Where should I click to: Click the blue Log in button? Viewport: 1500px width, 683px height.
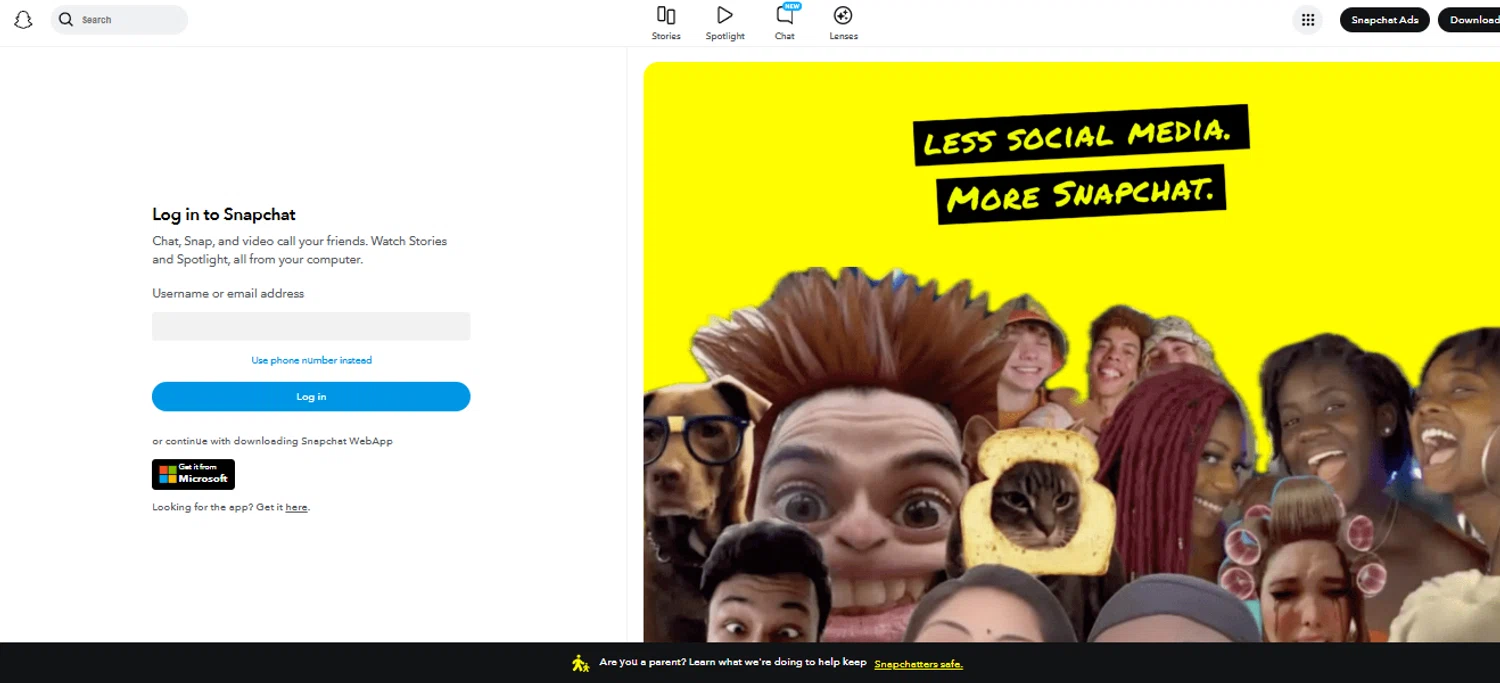pos(311,396)
